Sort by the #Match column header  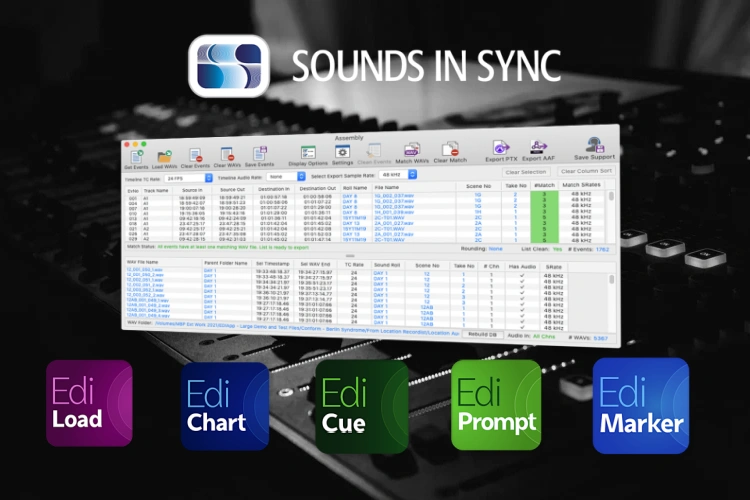[544, 185]
